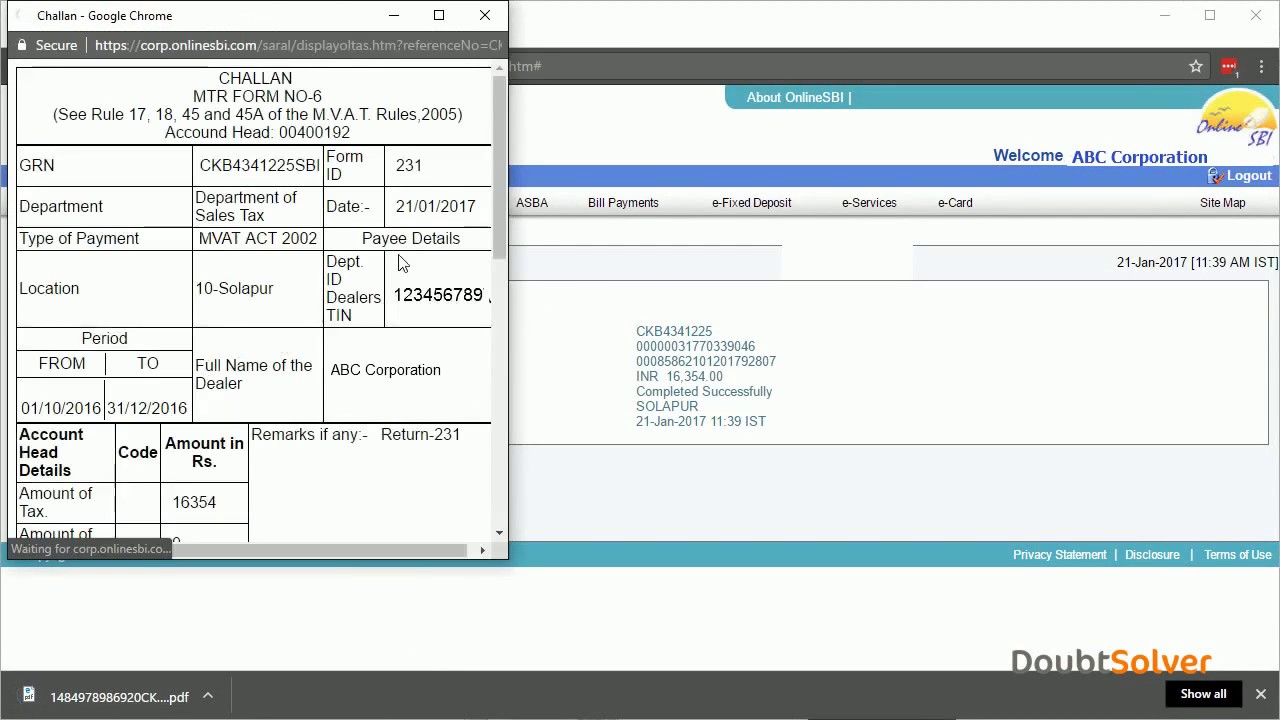The image size is (1280, 720).
Task: Click the Secure padlock icon in the Challan window
Action: point(22,45)
